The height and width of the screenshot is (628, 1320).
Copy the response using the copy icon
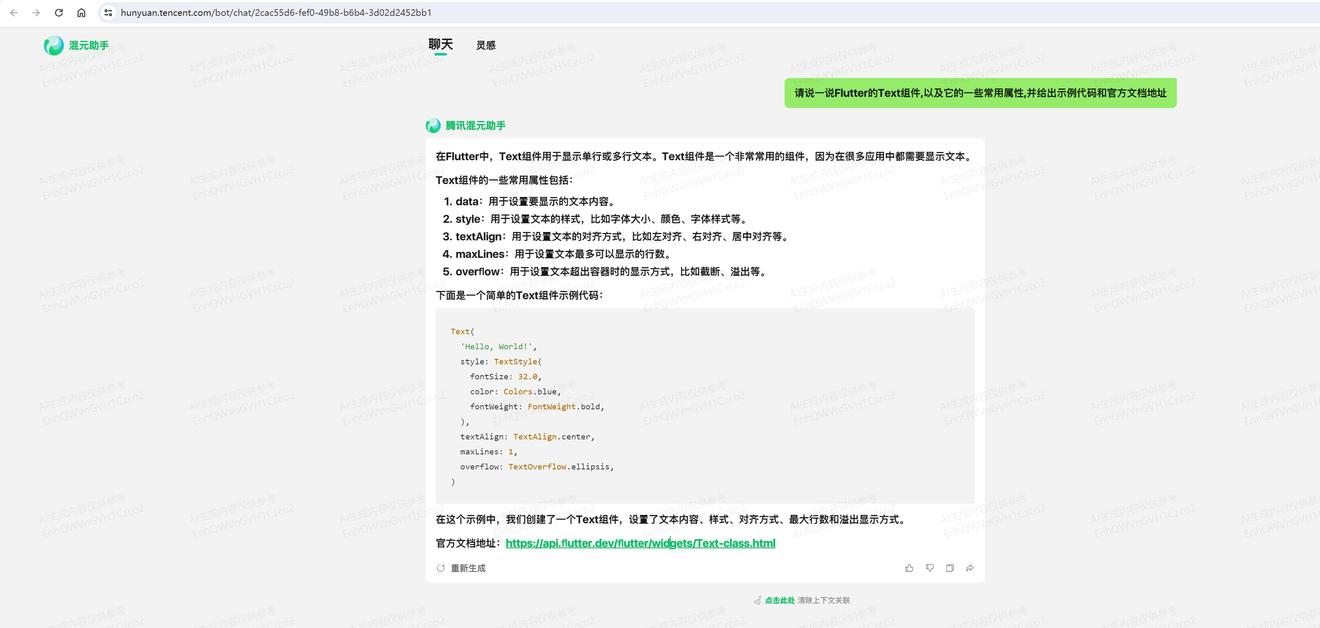pyautogui.click(x=949, y=568)
